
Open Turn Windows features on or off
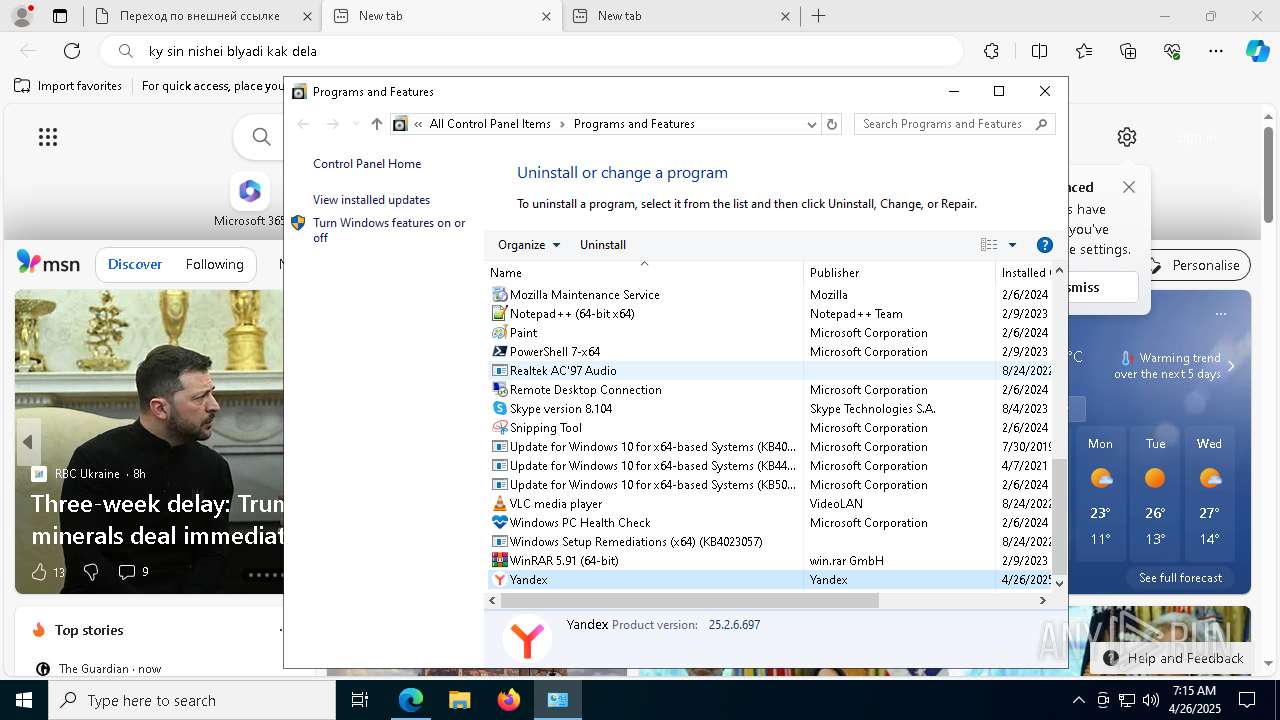tap(389, 230)
